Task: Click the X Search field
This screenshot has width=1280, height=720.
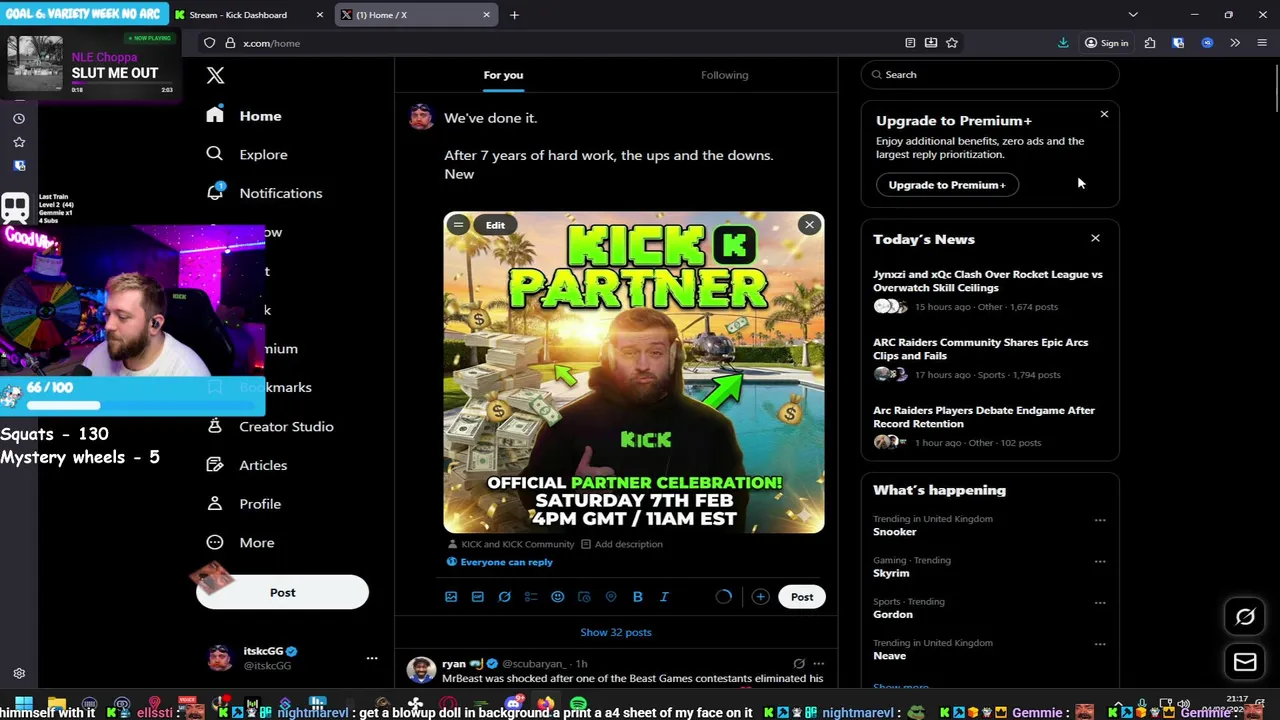Action: (990, 75)
